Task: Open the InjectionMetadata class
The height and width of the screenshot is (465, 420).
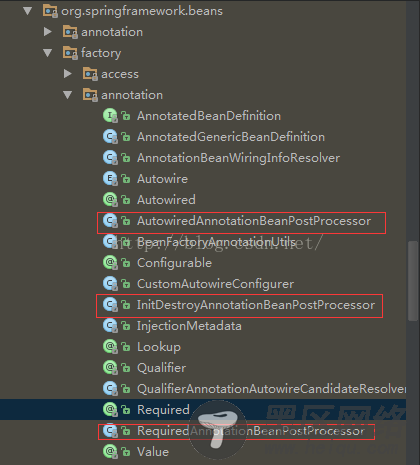Action: pos(189,326)
